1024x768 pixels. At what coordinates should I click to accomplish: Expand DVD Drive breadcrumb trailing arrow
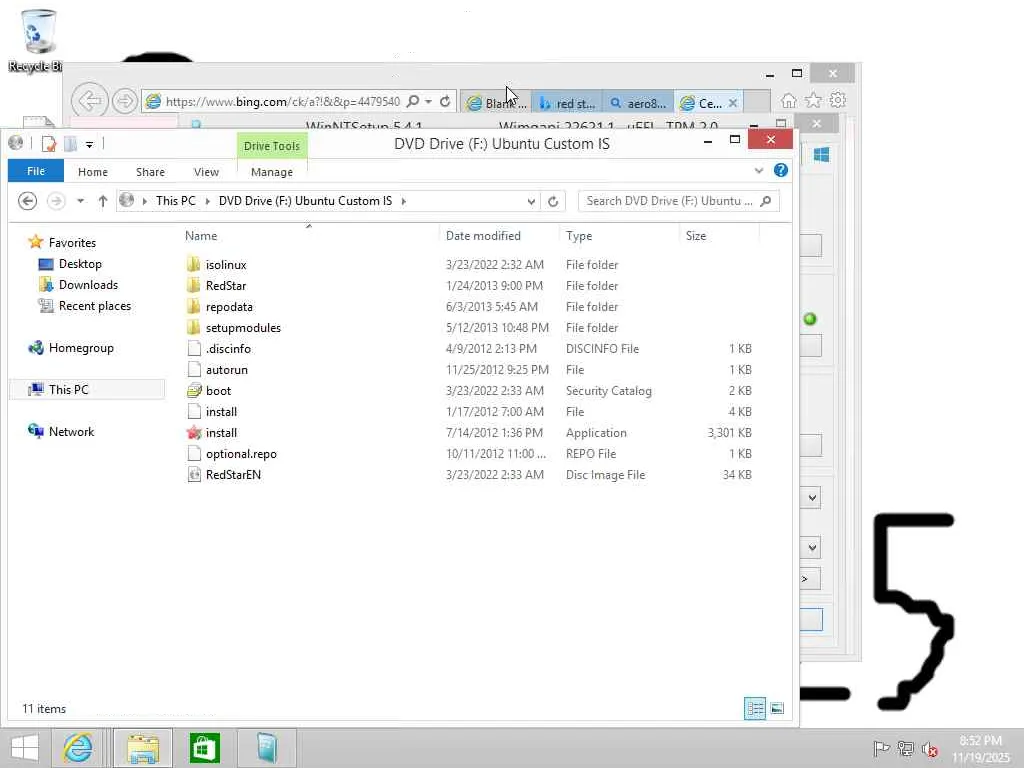[404, 201]
